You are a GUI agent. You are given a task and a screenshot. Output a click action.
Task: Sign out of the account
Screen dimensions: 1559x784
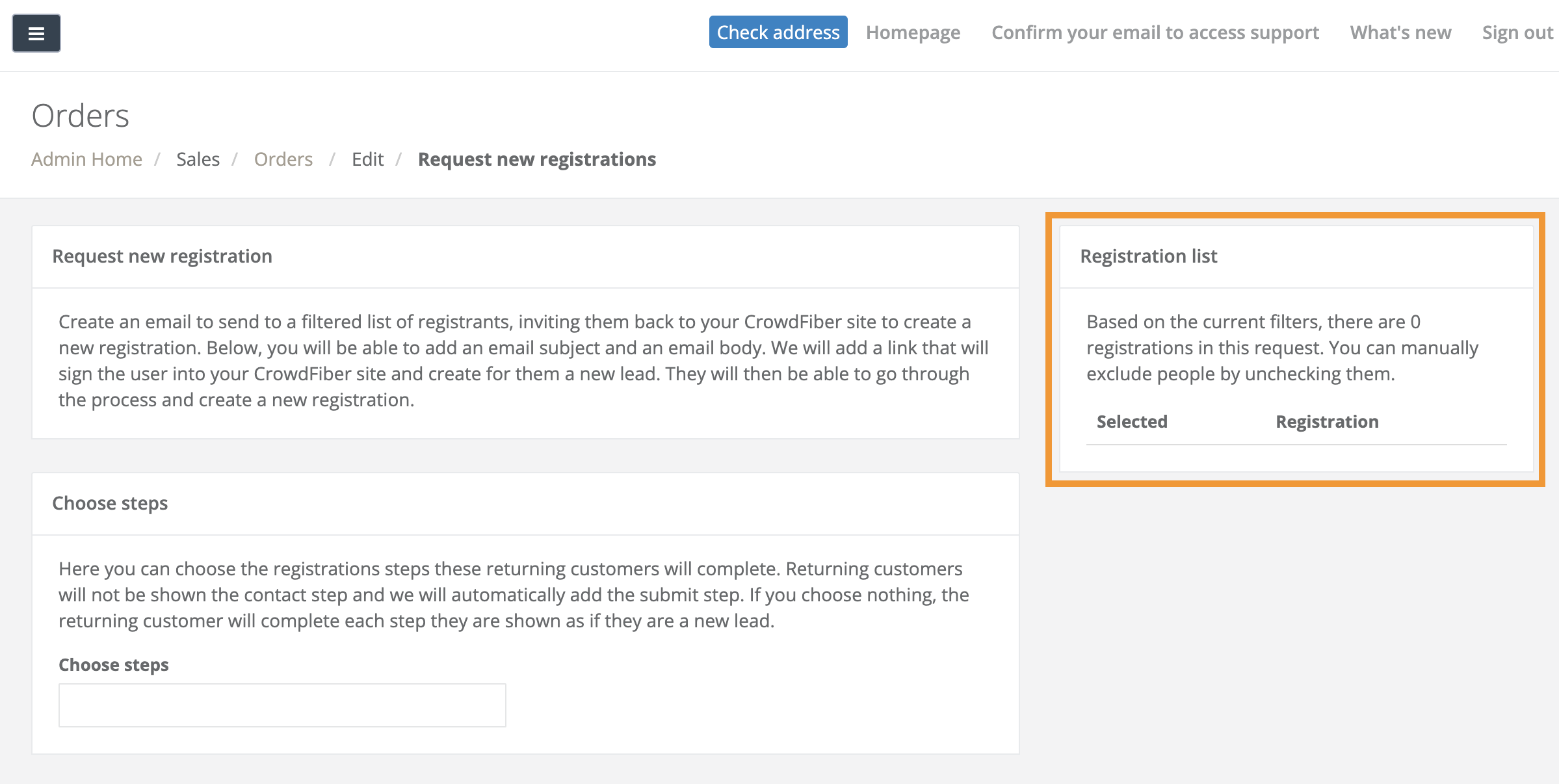(1517, 33)
